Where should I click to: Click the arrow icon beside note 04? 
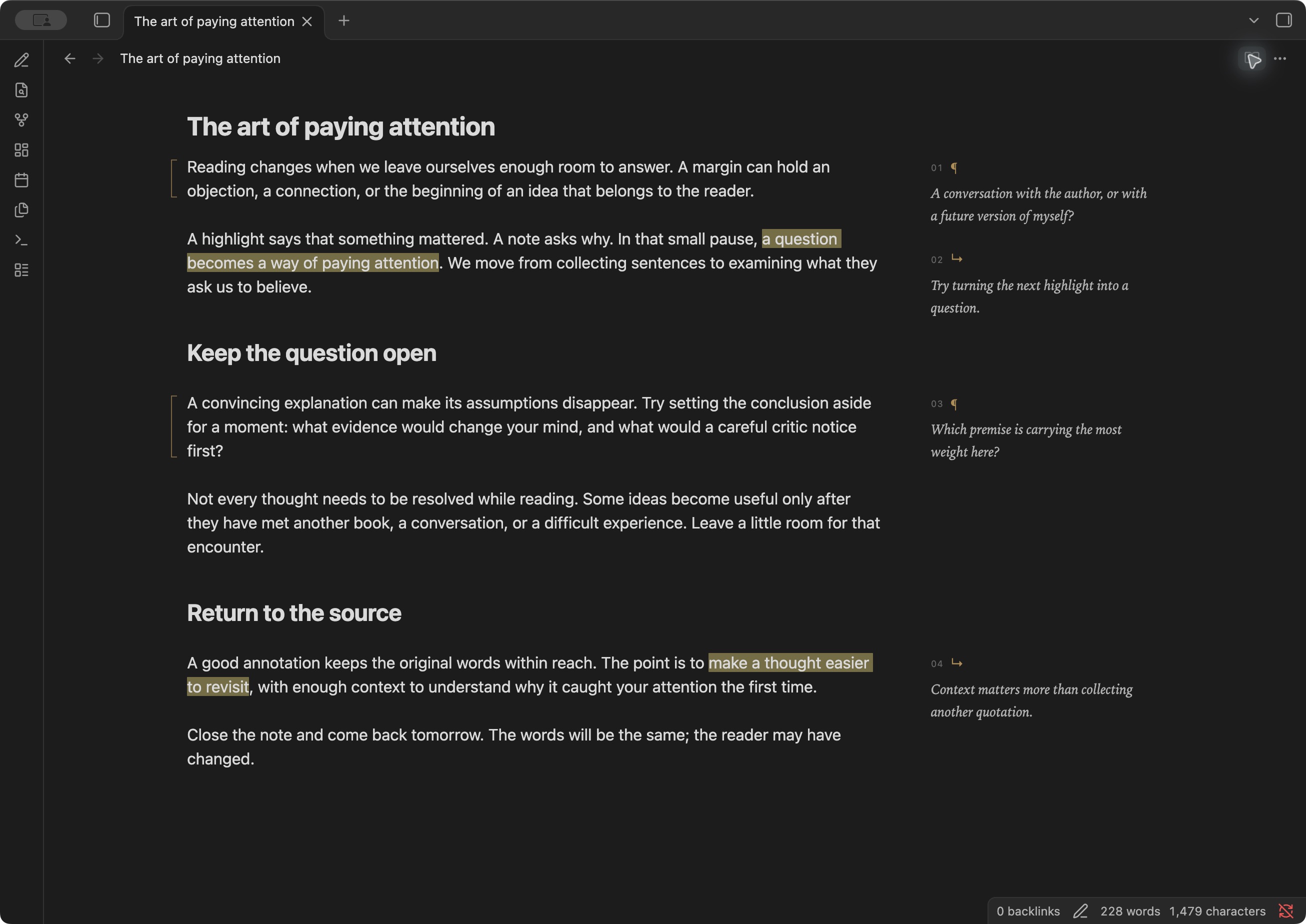(x=956, y=663)
